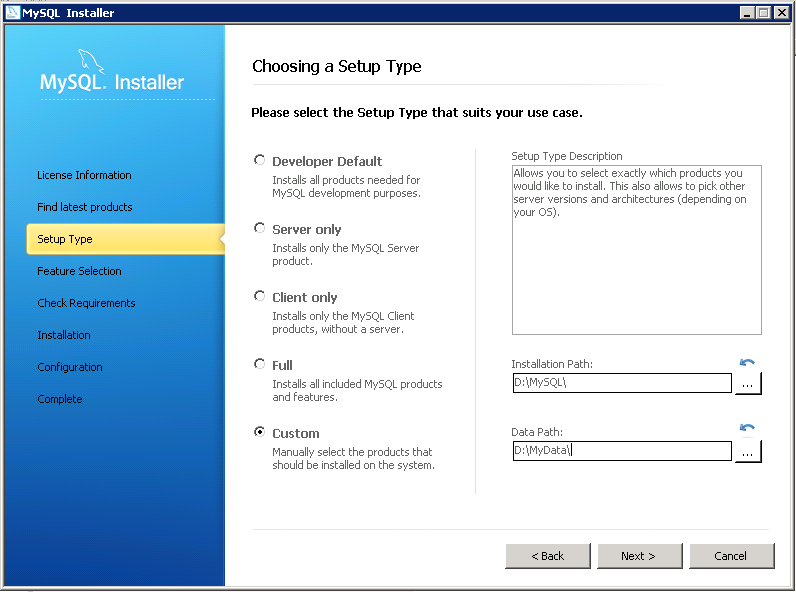Select the Full setup type

[259, 365]
